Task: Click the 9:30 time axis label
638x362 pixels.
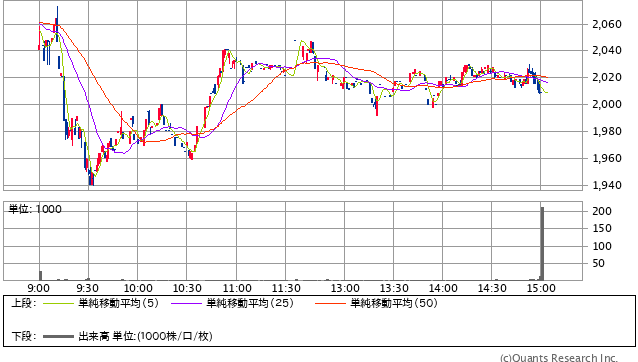Action: coord(87,288)
